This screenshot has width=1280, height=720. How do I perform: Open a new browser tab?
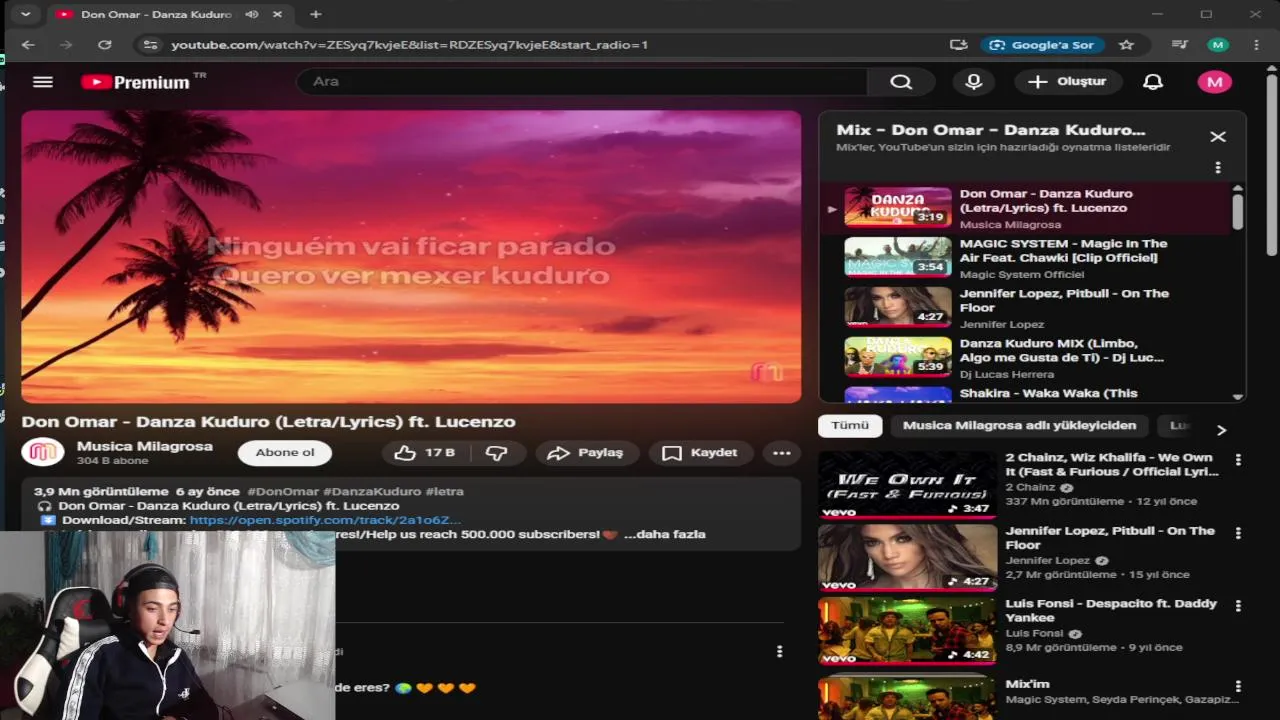coord(316,15)
